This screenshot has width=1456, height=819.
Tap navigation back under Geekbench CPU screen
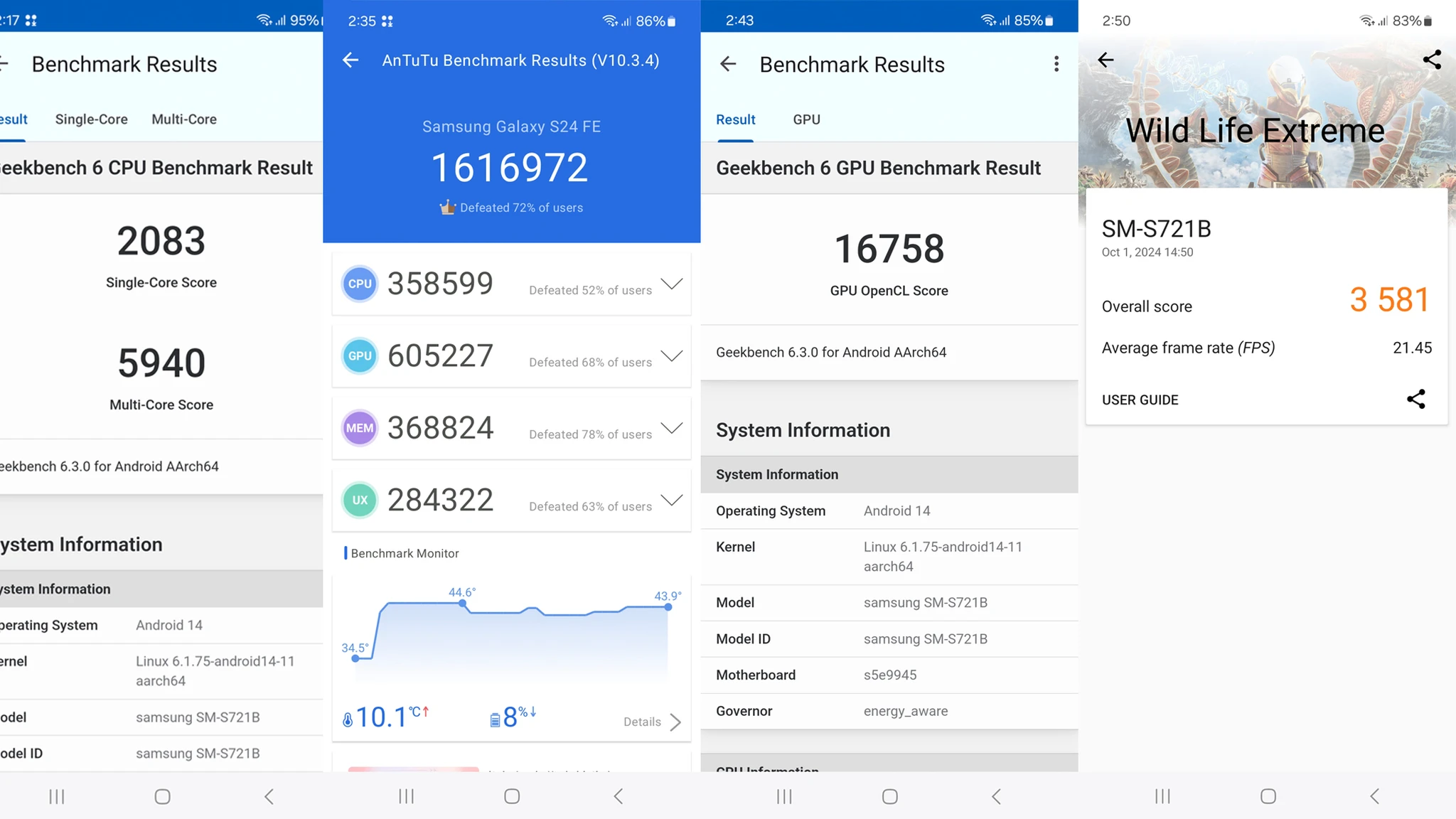269,796
